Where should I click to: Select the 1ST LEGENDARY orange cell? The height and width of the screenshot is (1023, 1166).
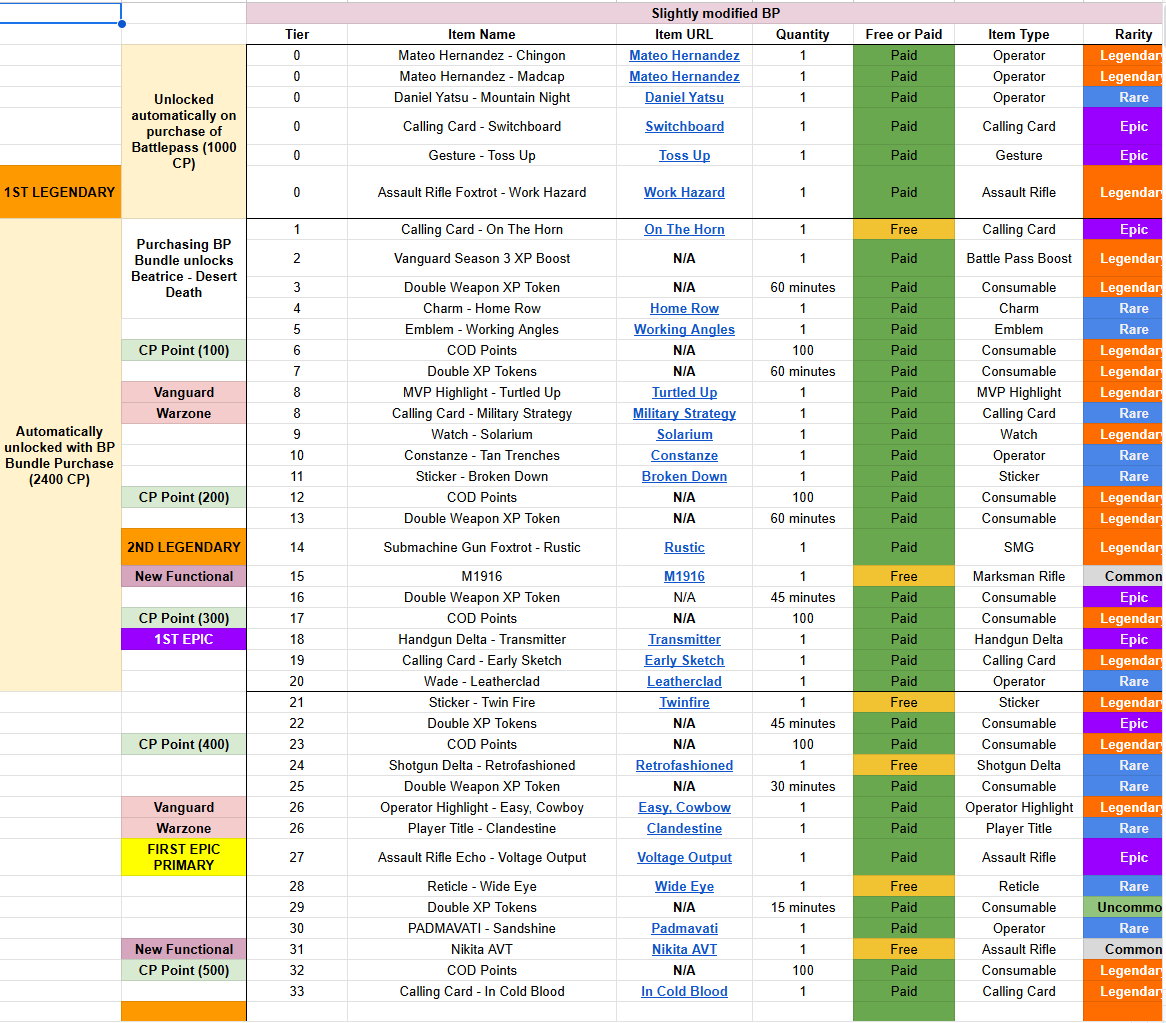click(60, 192)
